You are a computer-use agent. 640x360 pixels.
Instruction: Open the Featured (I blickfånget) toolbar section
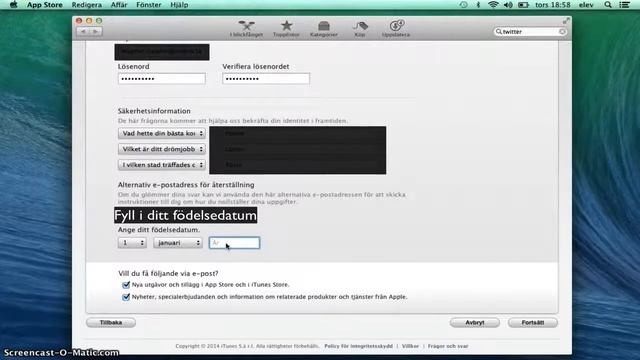(246, 29)
